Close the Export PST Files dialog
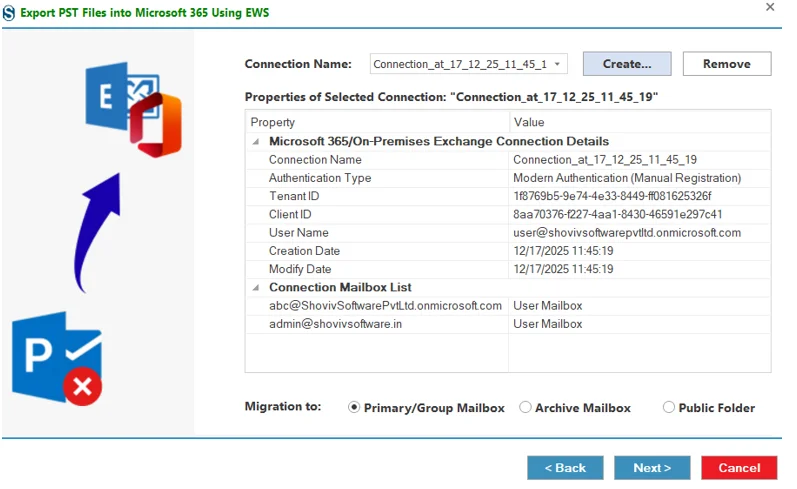 click(770, 7)
